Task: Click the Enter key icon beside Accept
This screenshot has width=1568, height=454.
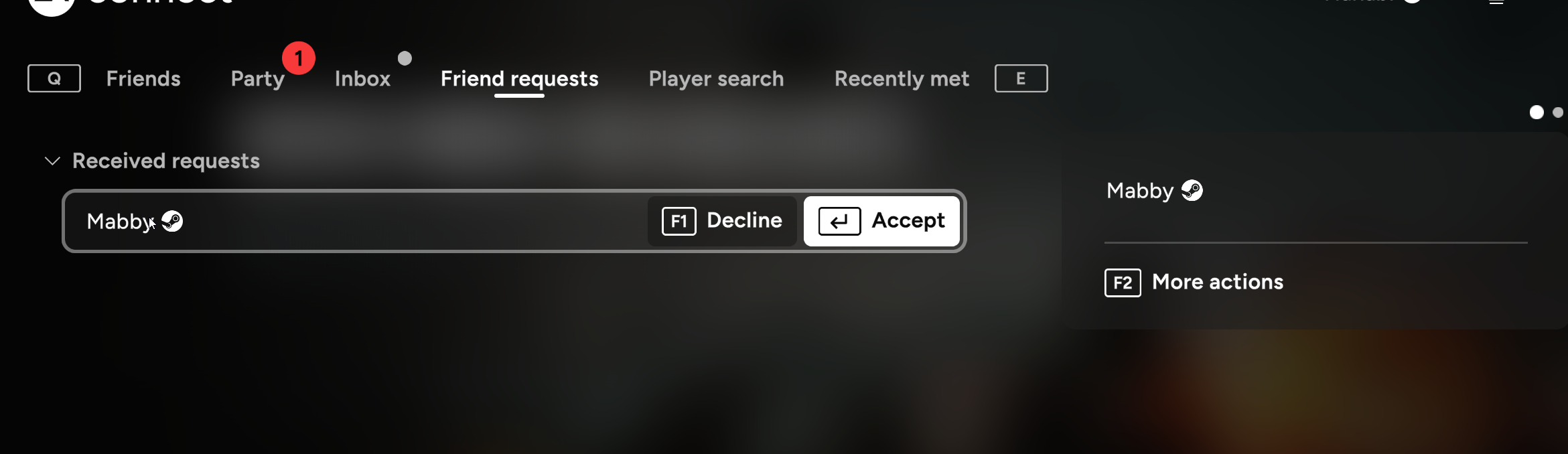Action: click(x=839, y=221)
